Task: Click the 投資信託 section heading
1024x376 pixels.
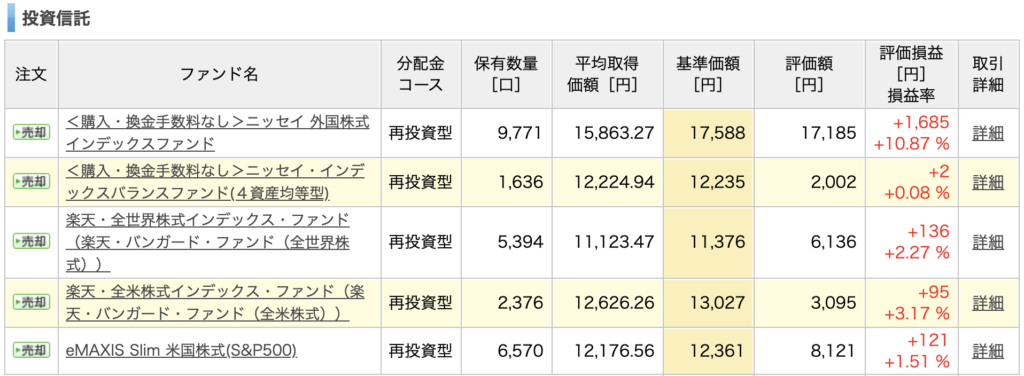Action: pos(56,18)
